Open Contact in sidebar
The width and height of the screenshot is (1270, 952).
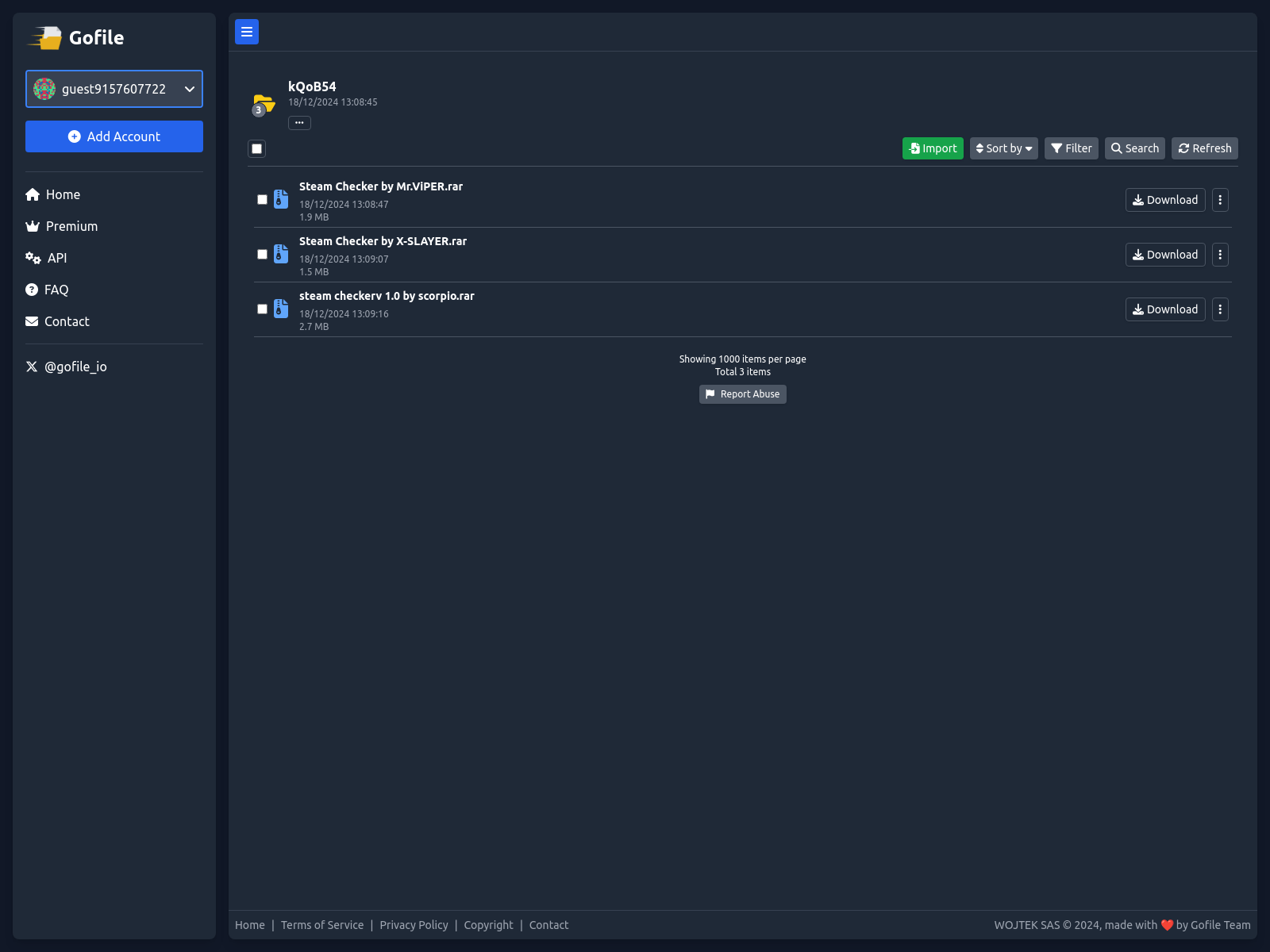pyautogui.click(x=57, y=321)
